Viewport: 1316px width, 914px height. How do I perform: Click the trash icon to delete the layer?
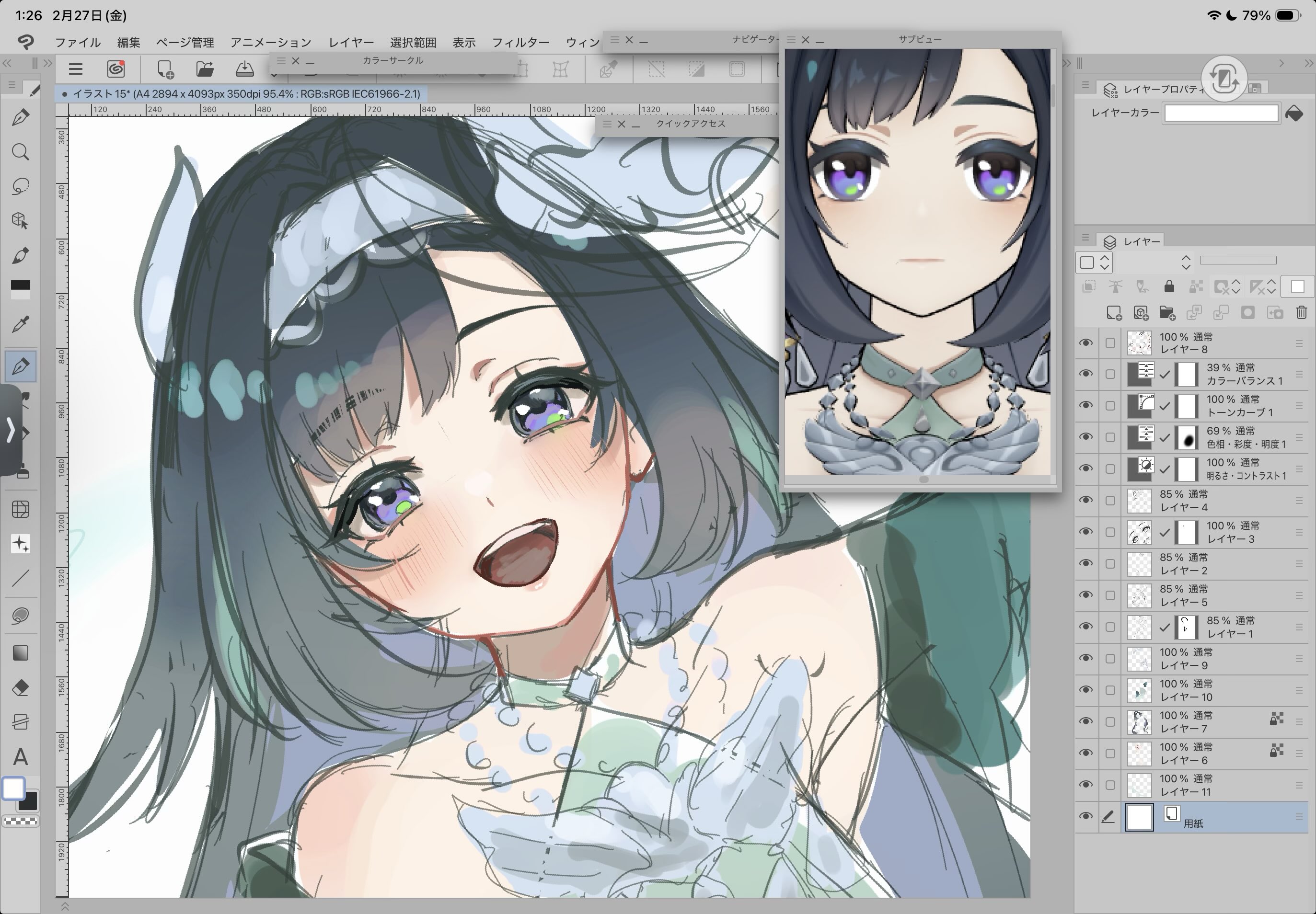click(1301, 313)
